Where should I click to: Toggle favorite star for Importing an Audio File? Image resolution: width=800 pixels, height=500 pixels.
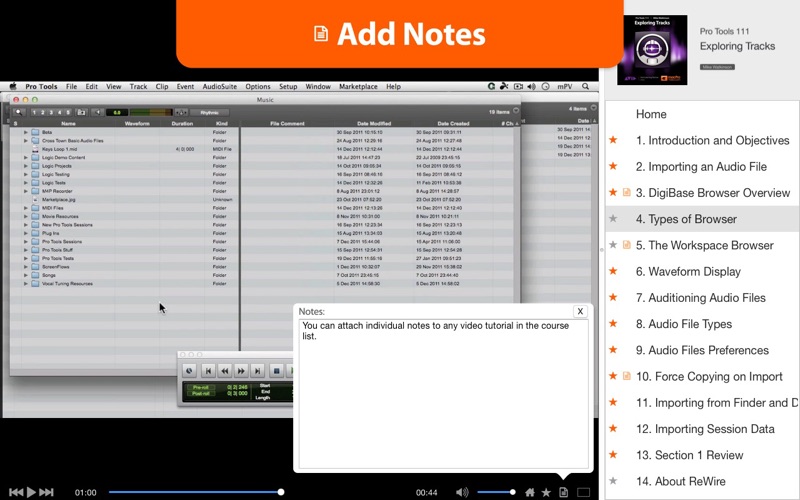click(613, 166)
